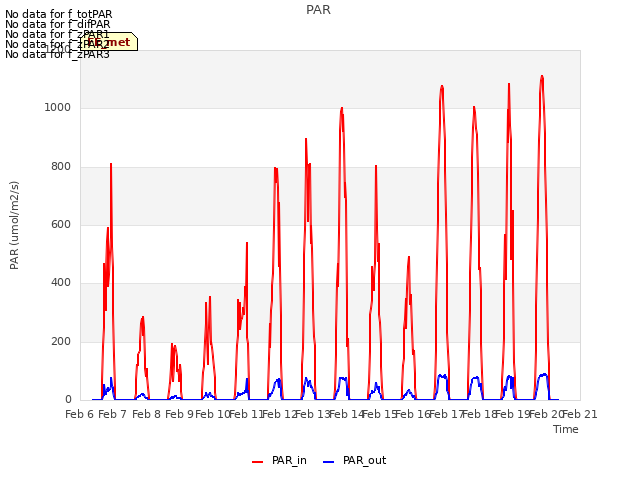Click the chart title 'PAR'
The image size is (640, 480).
click(318, 10)
